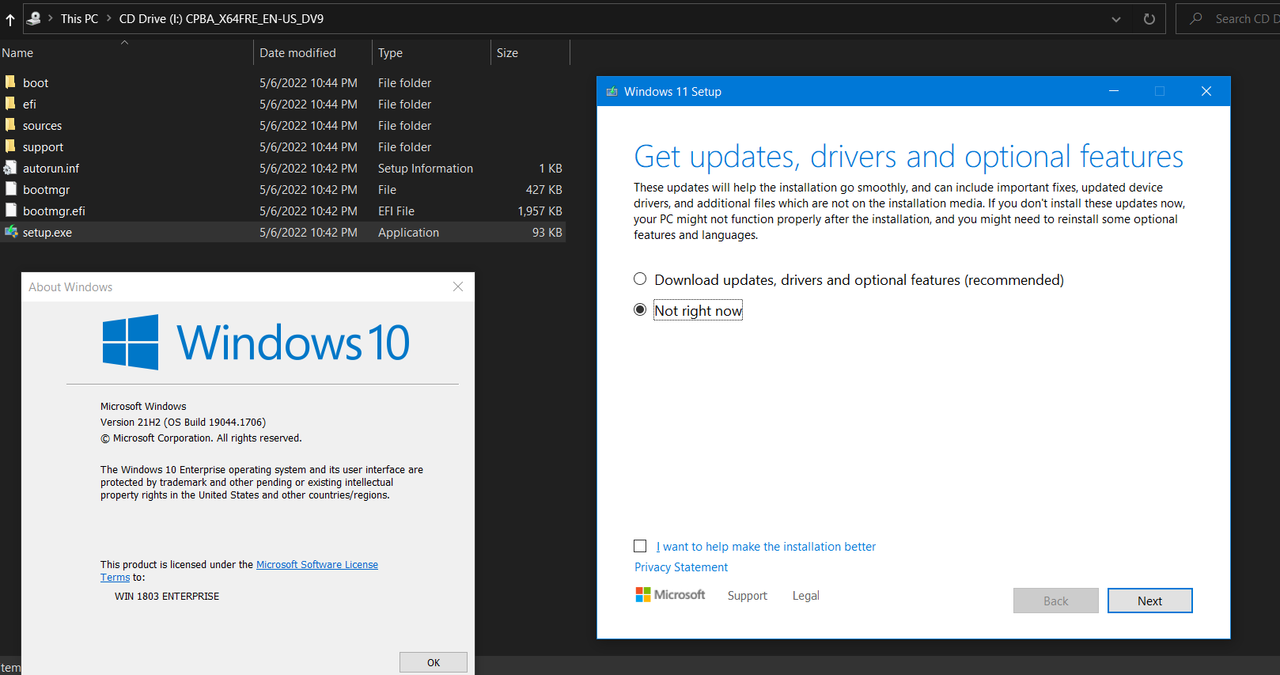Screen dimensions: 1280x675
Task: Click the bootmgr.efi file icon
Action: click(x=11, y=211)
